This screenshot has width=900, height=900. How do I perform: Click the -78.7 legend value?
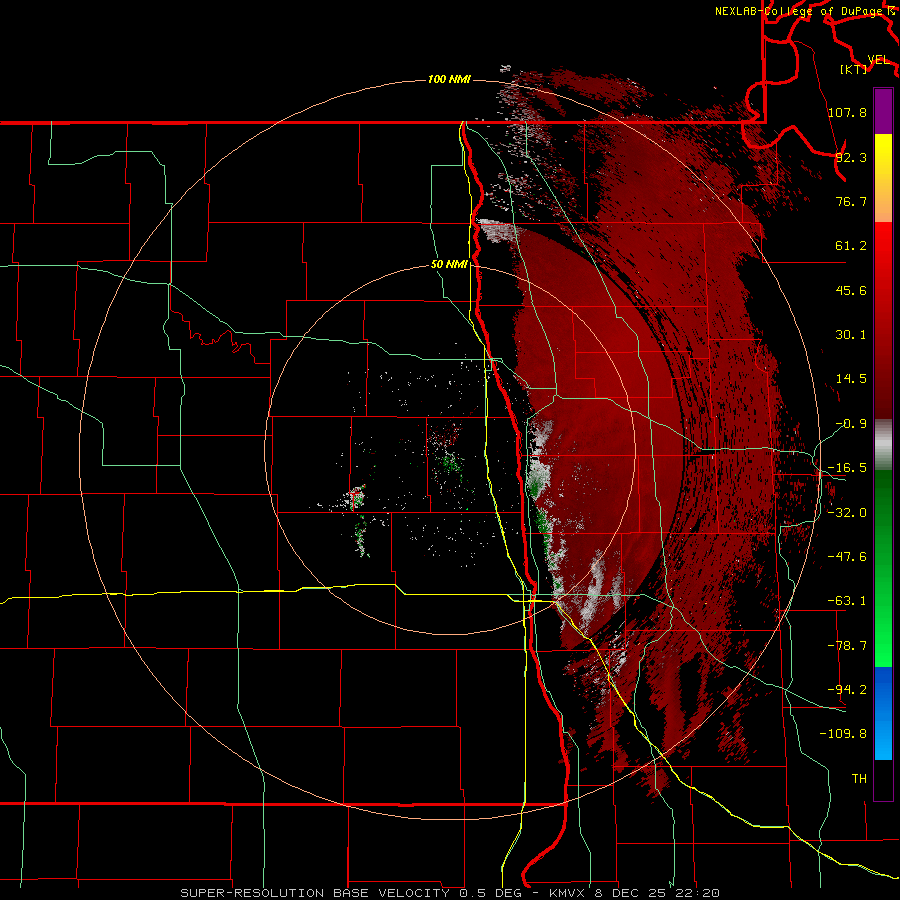tap(847, 646)
